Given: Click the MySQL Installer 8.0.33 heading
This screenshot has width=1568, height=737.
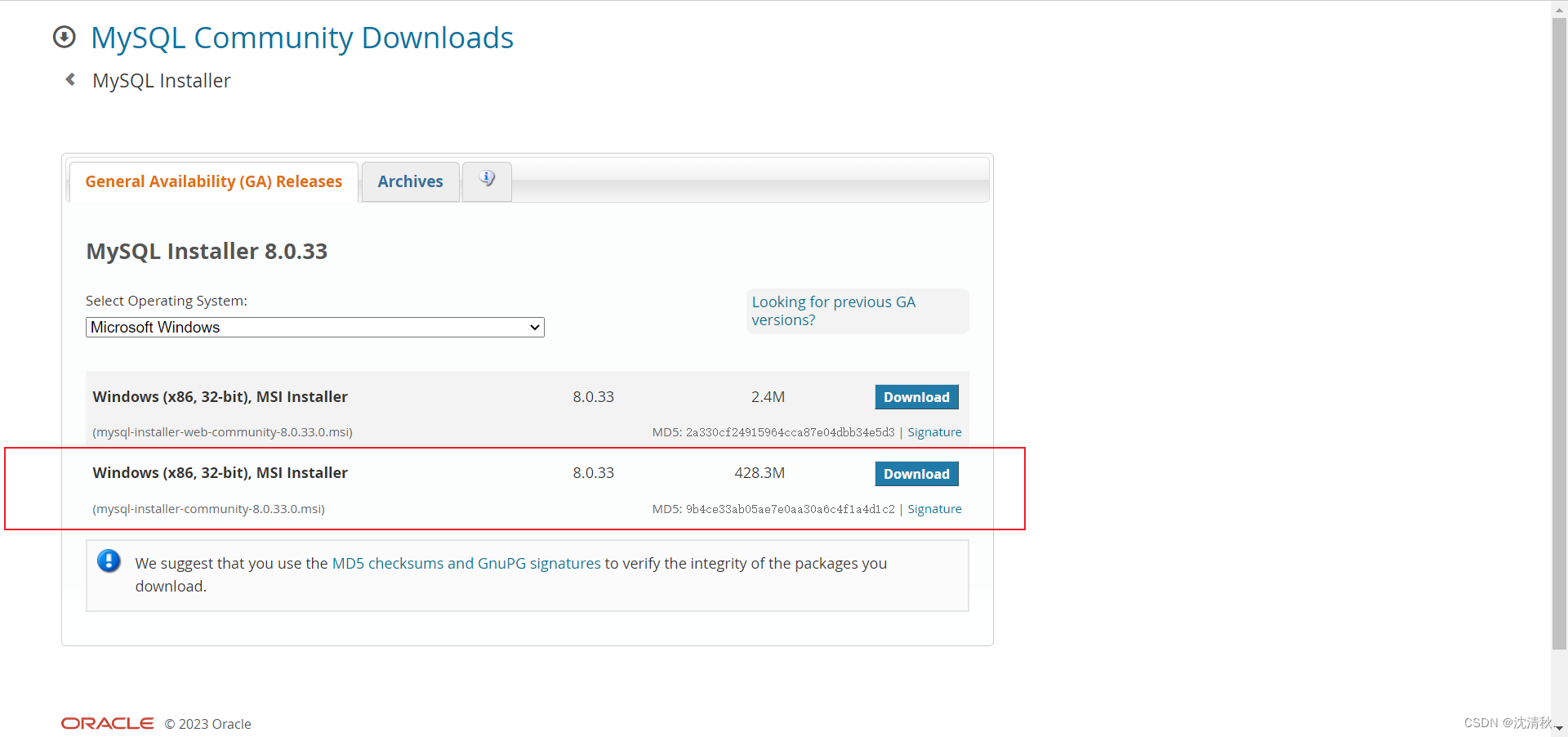Looking at the screenshot, I should (207, 251).
